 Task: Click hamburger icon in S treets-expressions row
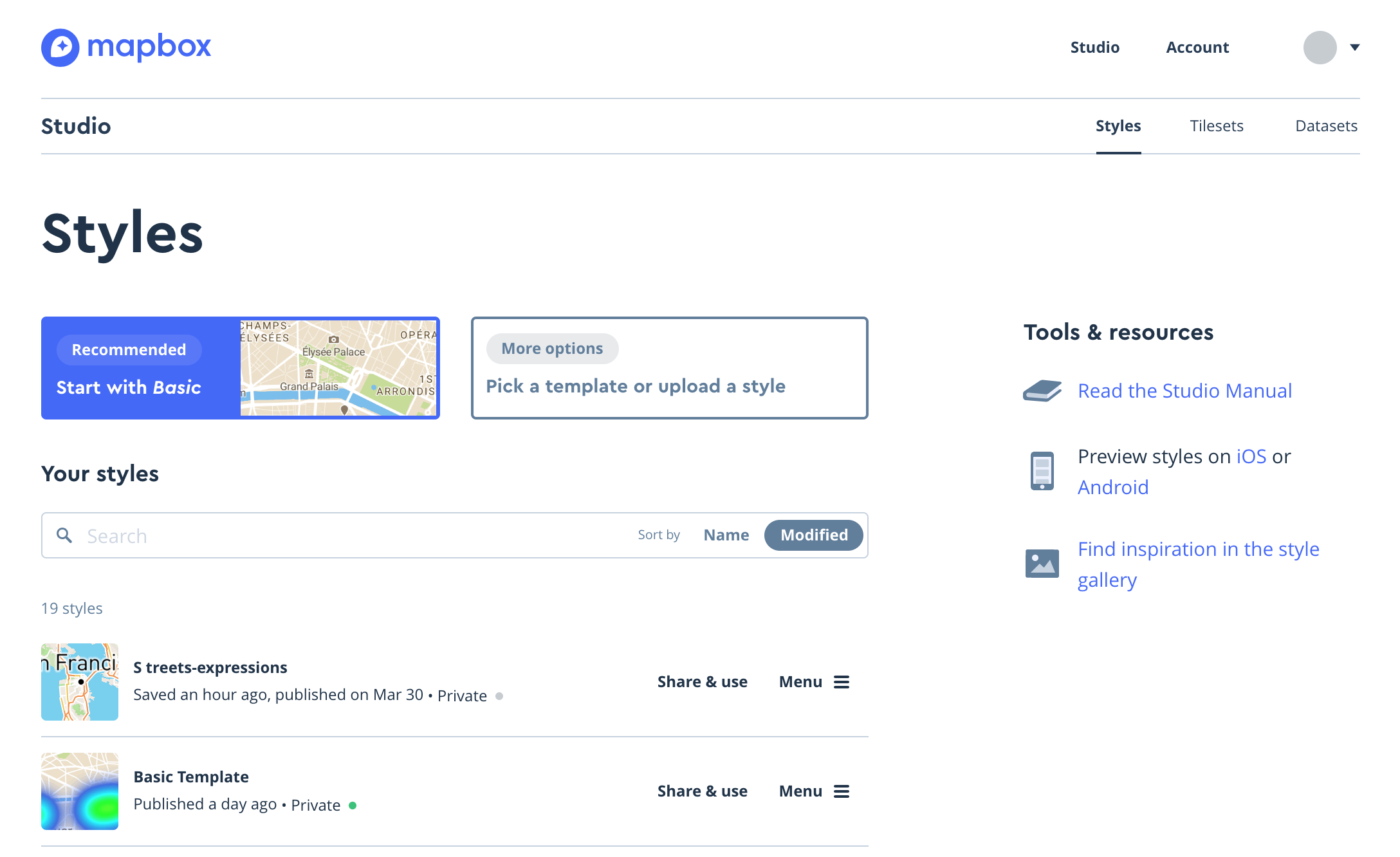point(841,682)
